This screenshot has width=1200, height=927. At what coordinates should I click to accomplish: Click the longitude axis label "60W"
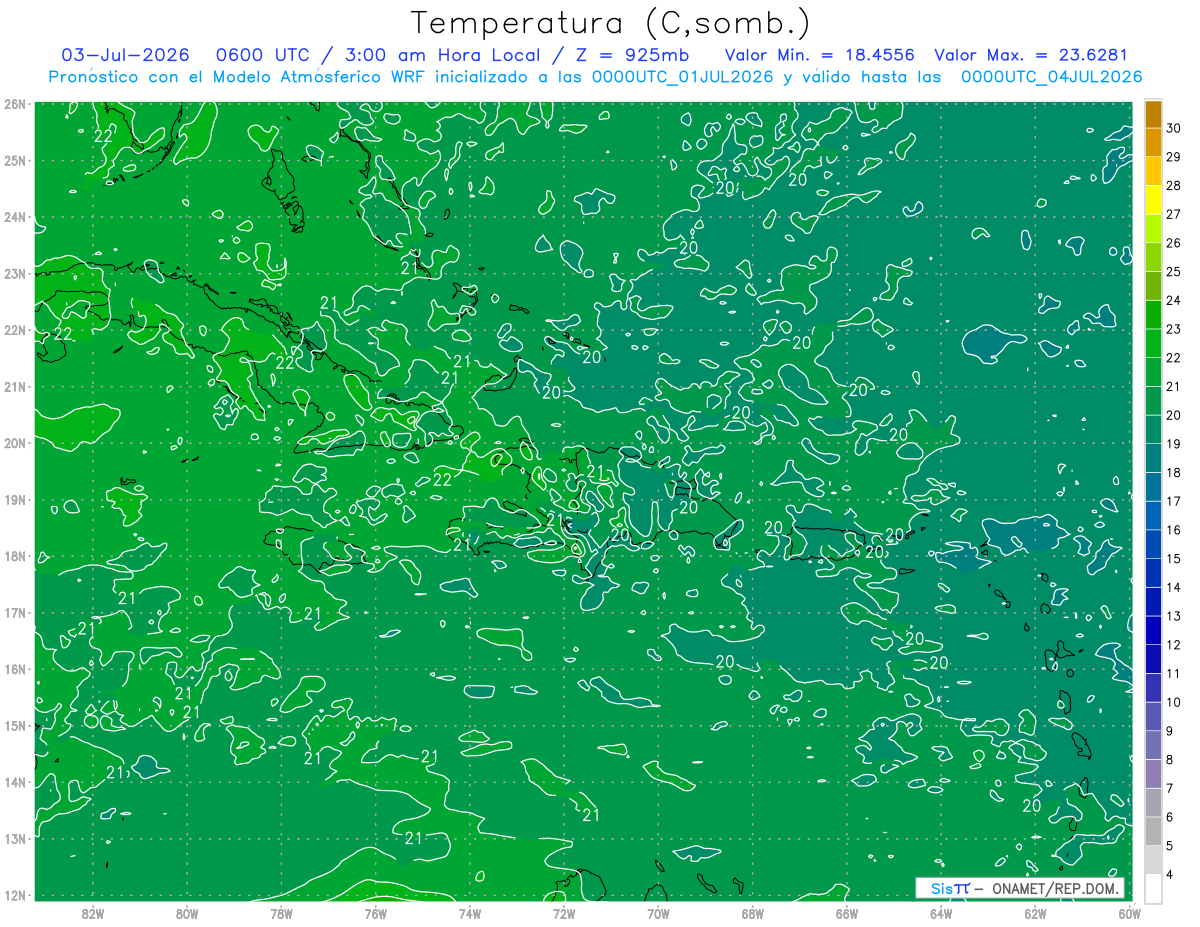pos(1129,913)
